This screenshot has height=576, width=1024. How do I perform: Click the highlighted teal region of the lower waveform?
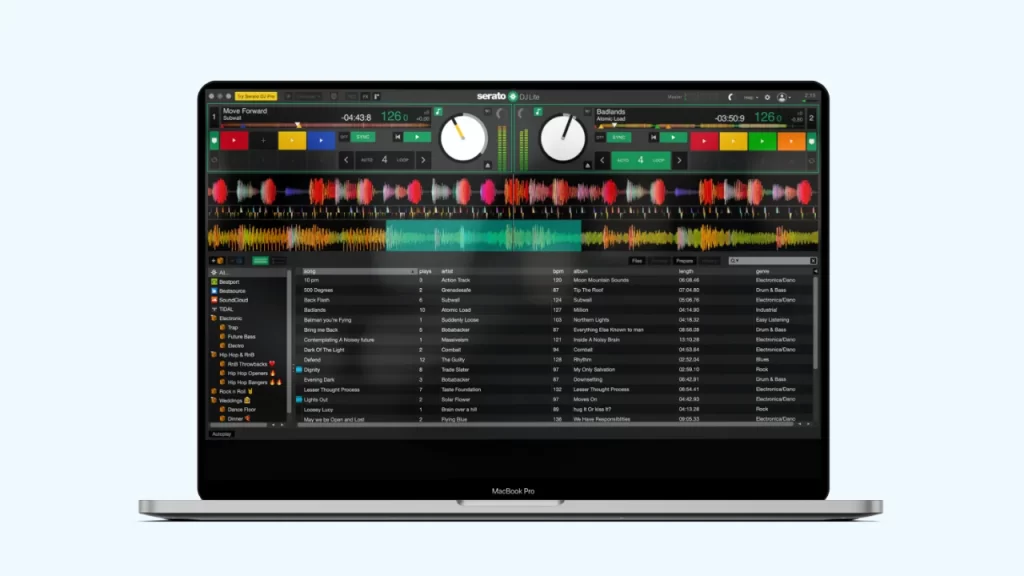click(483, 236)
